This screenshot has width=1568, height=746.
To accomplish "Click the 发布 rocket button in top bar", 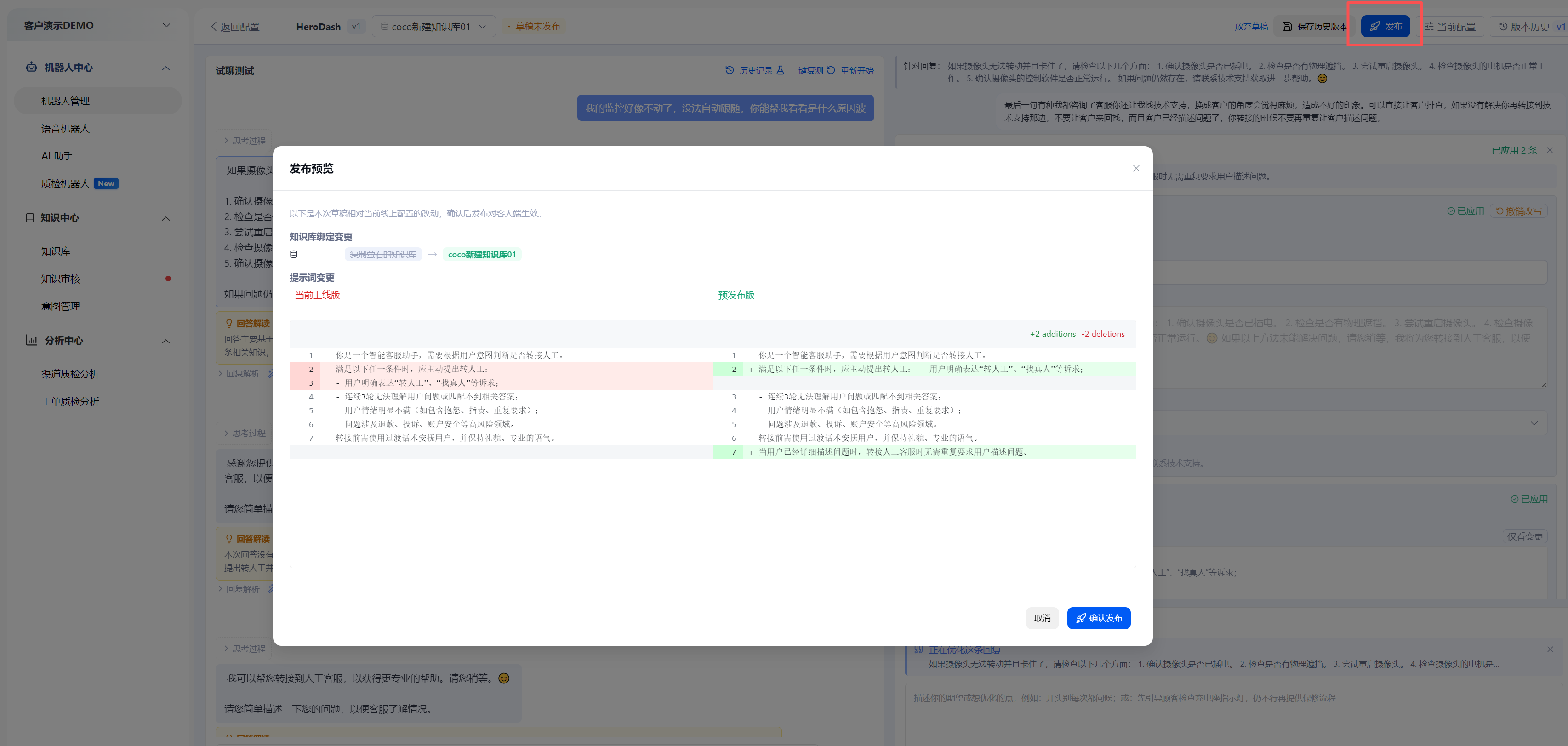I will coord(1386,26).
